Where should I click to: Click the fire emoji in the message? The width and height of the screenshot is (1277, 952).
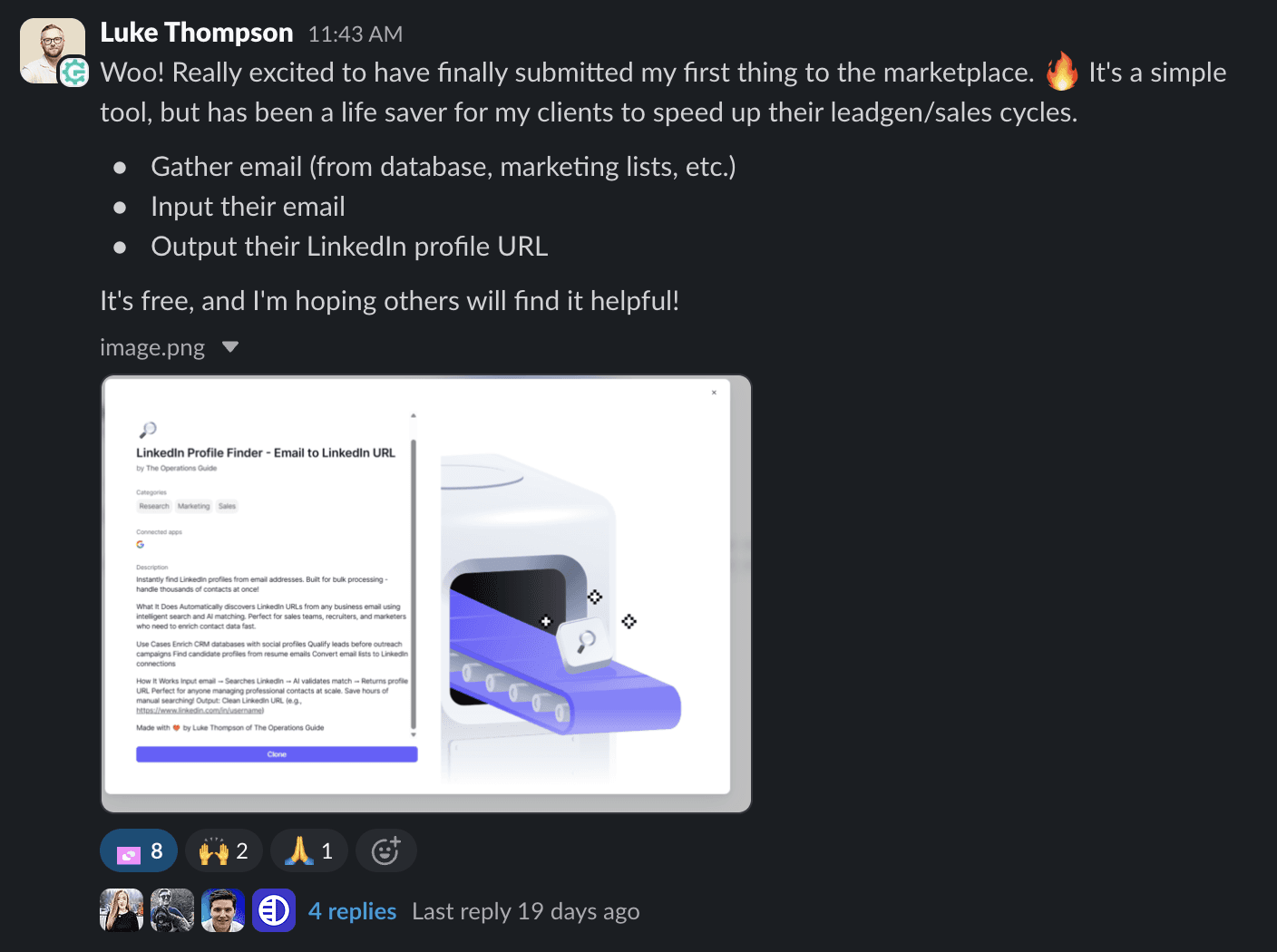tap(1061, 72)
